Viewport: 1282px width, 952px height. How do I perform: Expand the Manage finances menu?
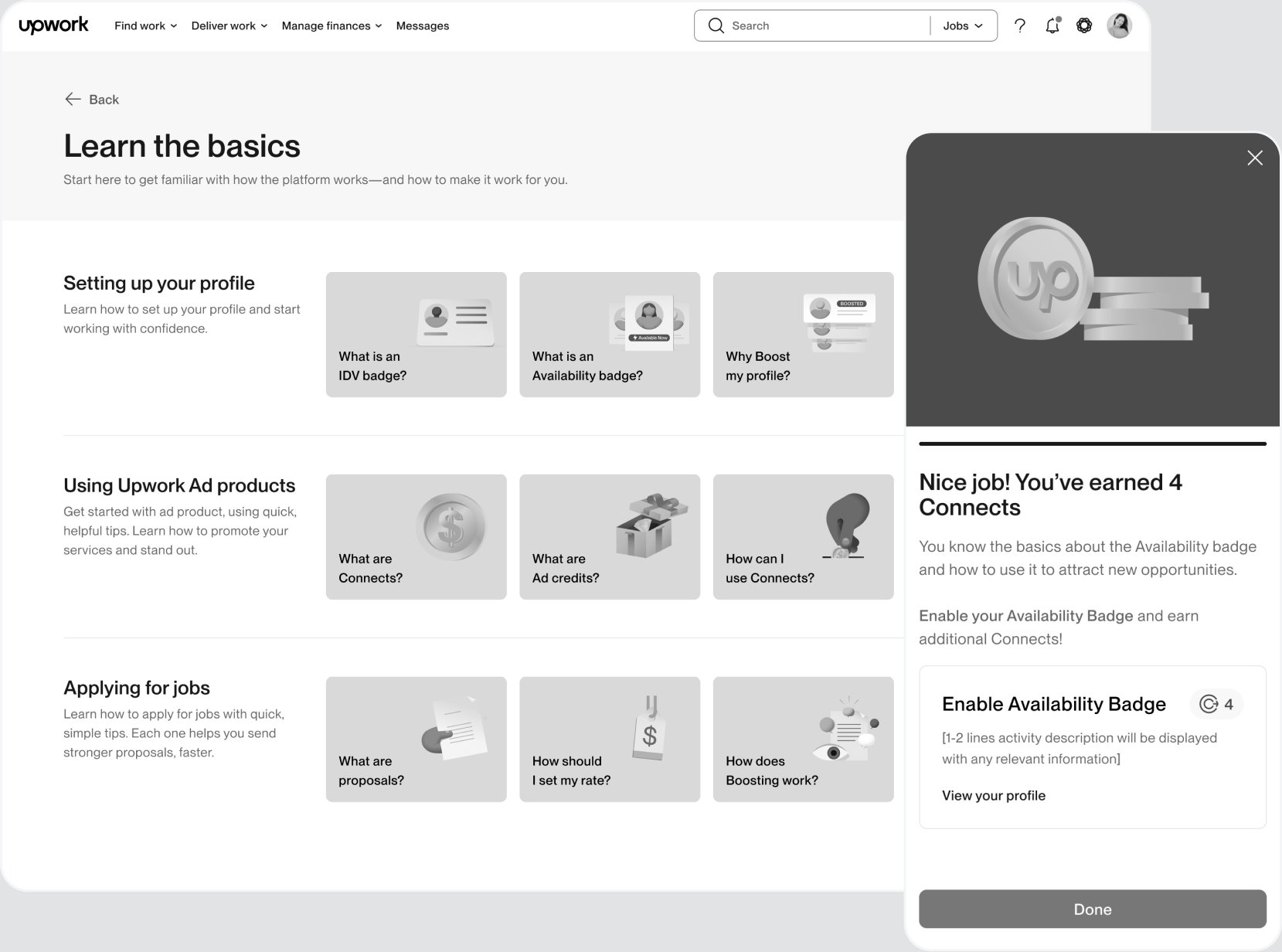[332, 25]
